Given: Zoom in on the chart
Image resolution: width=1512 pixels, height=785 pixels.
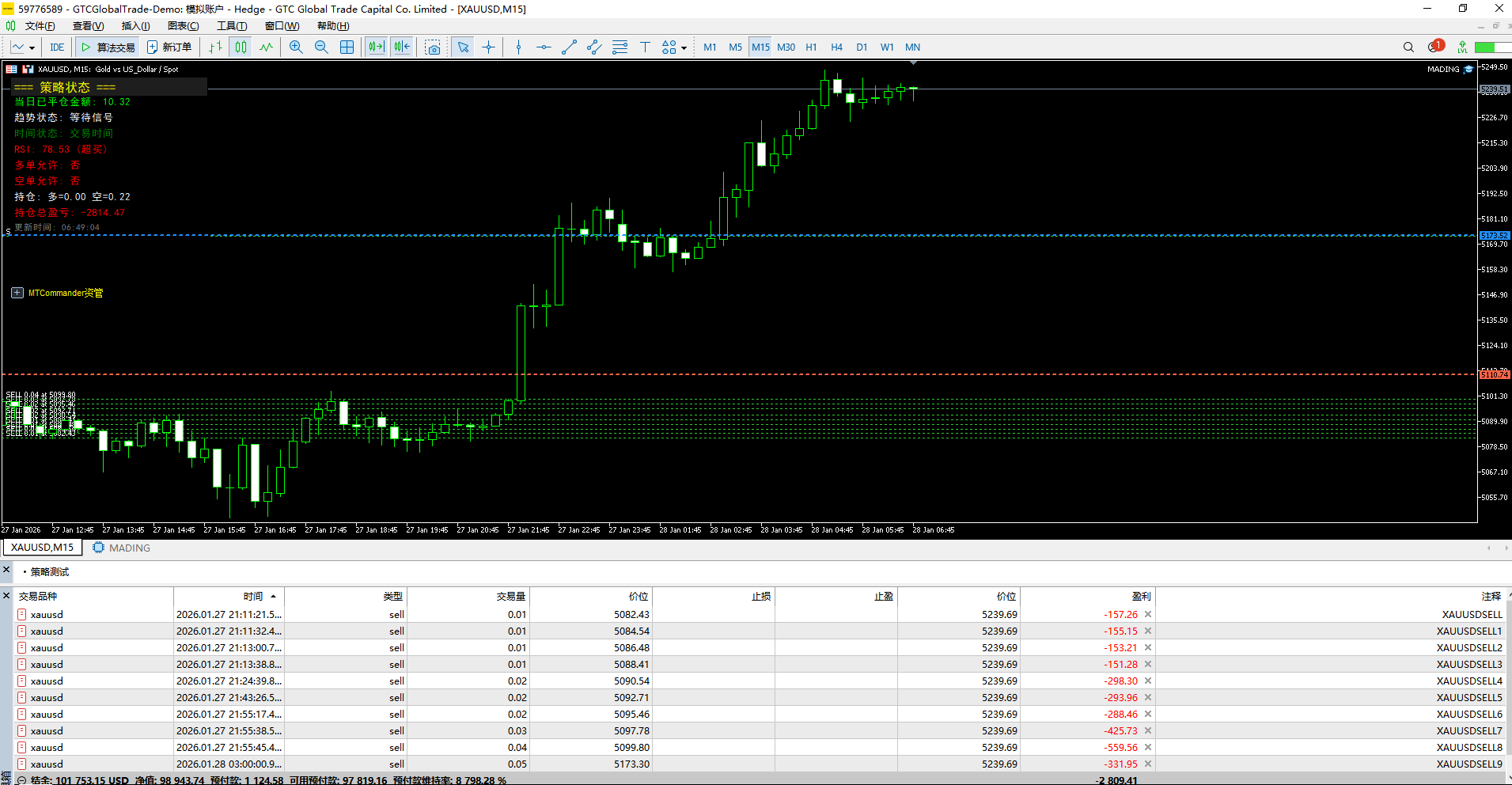Looking at the screenshot, I should pos(296,47).
